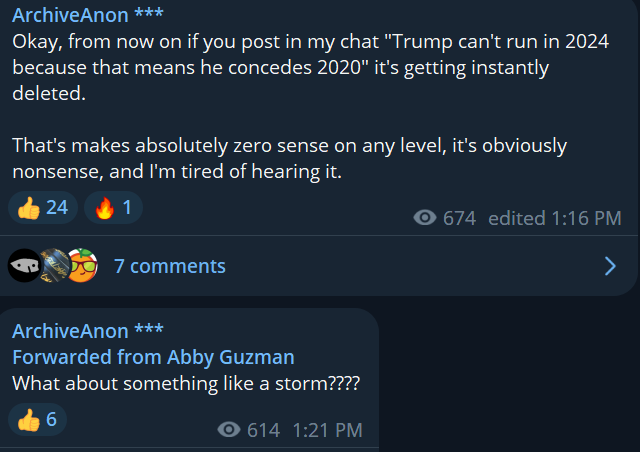Toggle the fire reaction showing 1
The image size is (640, 452).
[113, 207]
